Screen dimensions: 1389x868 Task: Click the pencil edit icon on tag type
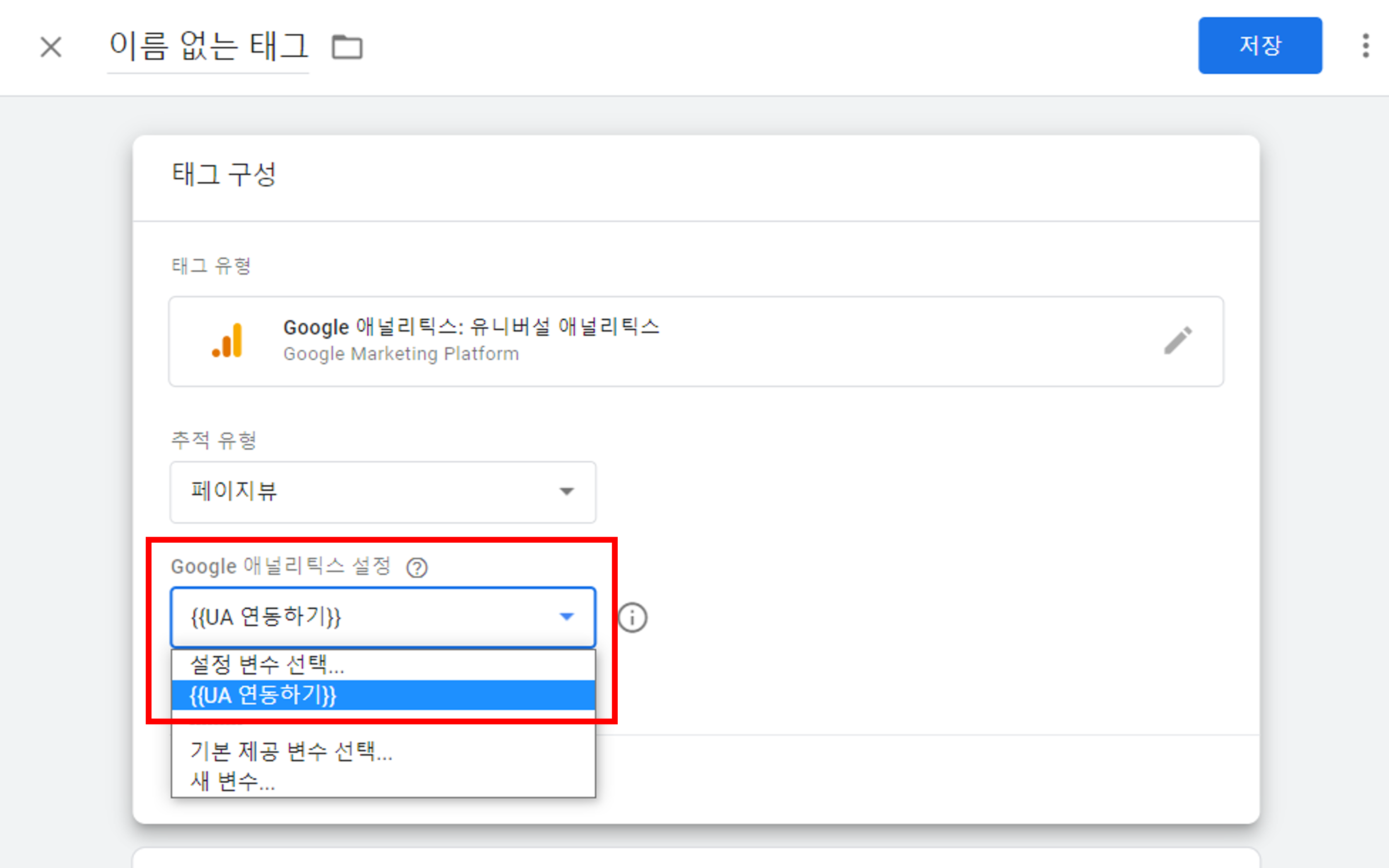point(1177,340)
